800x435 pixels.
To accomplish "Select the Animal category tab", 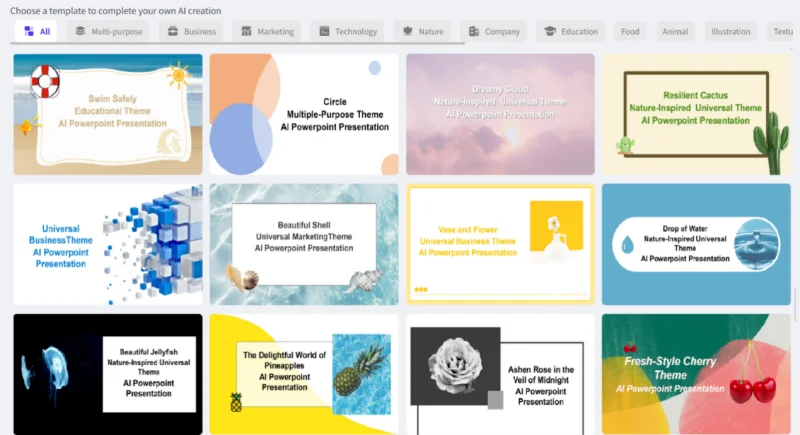I will point(675,31).
